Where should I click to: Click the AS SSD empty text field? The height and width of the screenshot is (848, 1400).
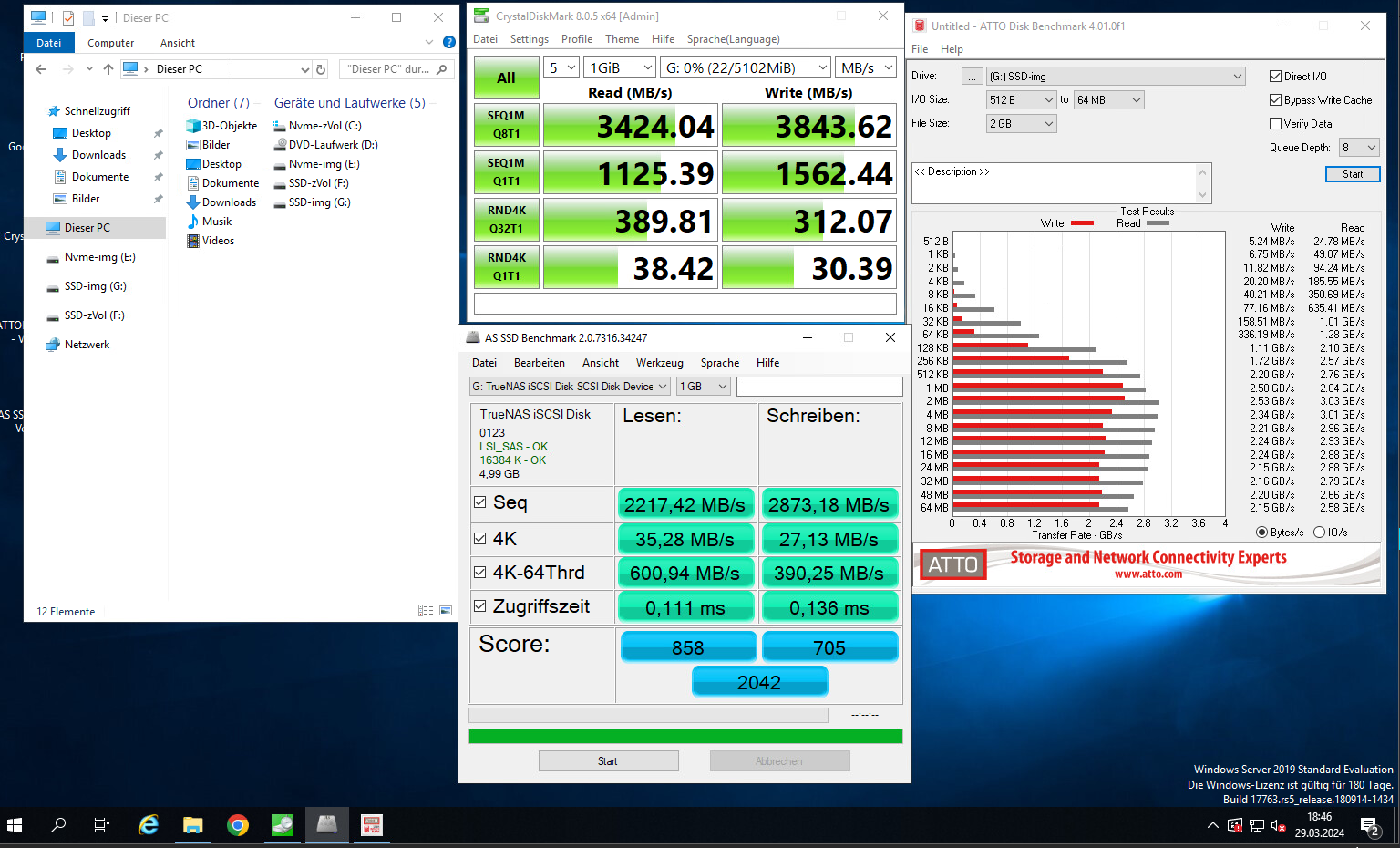pyautogui.click(x=819, y=387)
